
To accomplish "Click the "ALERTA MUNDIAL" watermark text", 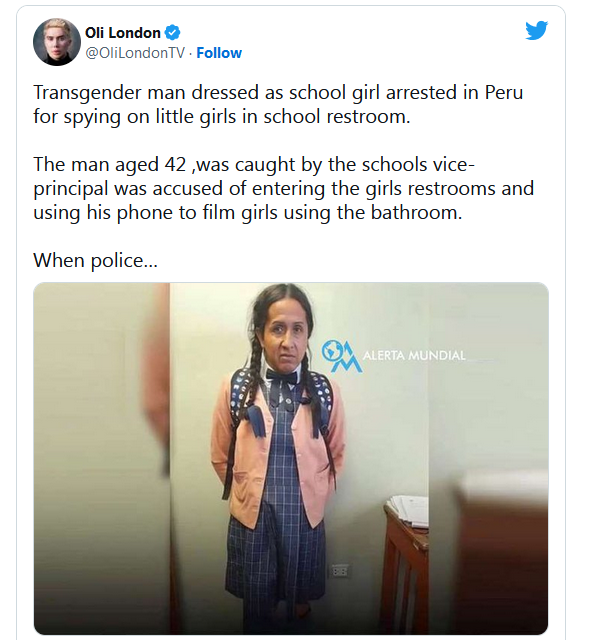I will (x=414, y=356).
